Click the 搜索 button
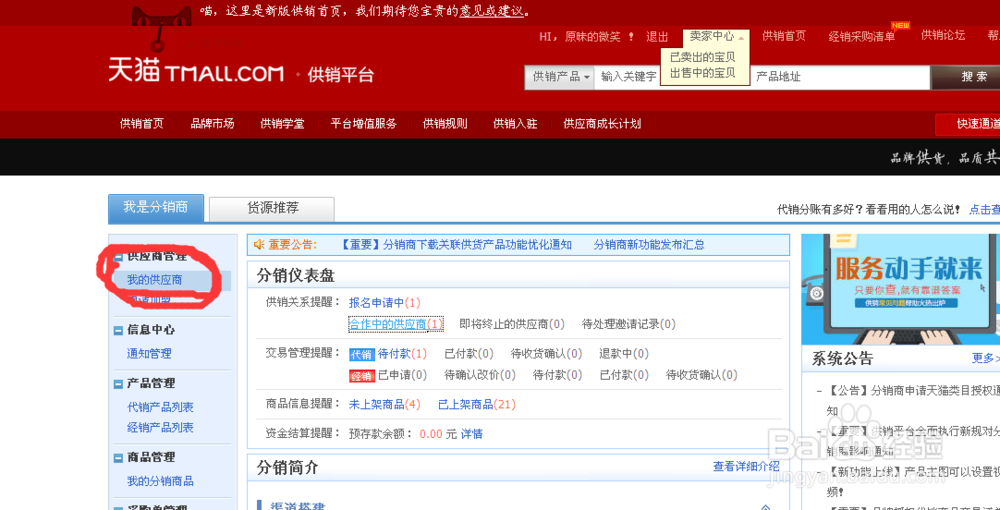Image resolution: width=1000 pixels, height=510 pixels. [x=966, y=77]
